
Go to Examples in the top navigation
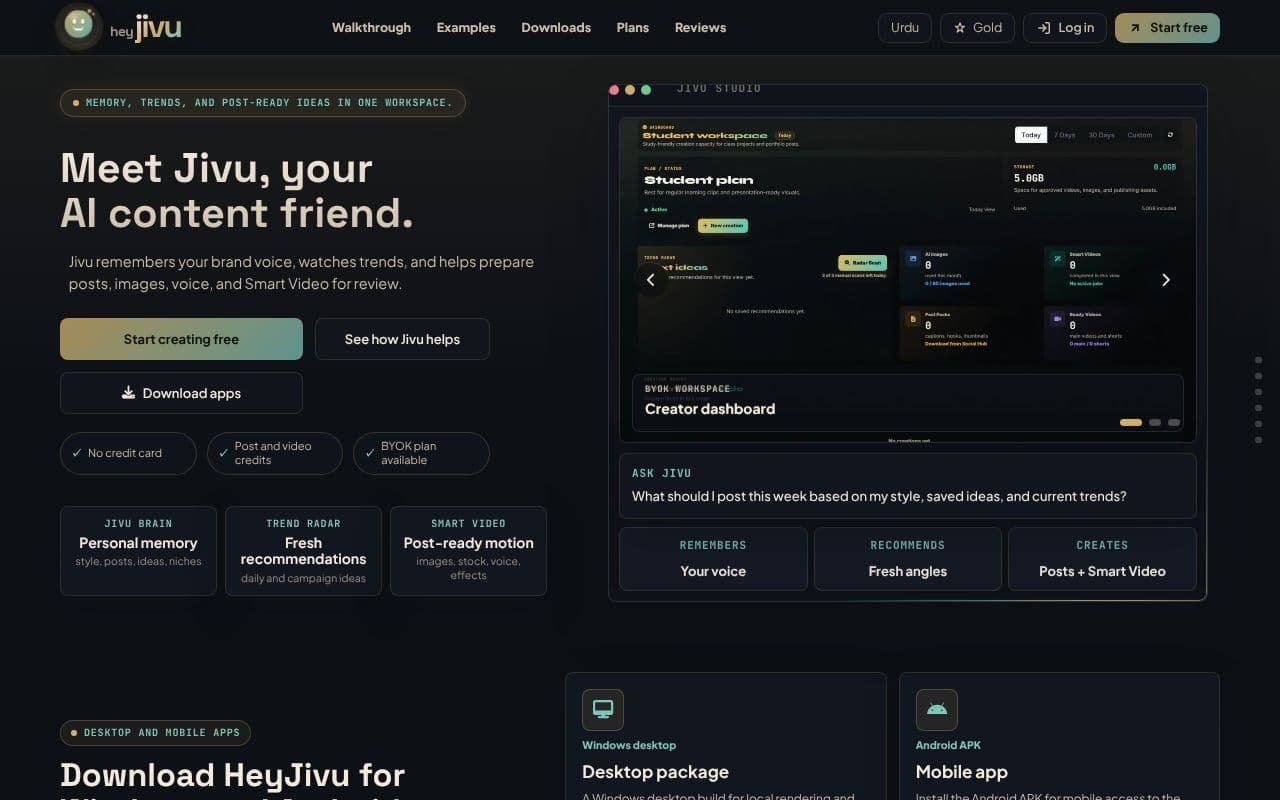tap(466, 27)
